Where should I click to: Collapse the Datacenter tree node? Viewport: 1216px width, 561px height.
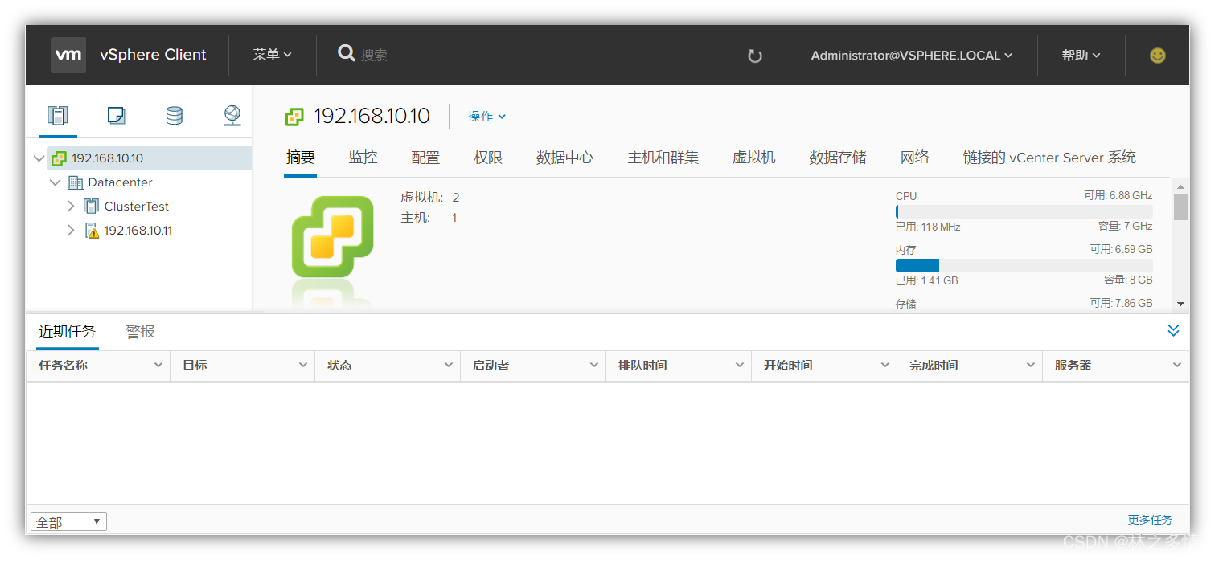(x=55, y=183)
